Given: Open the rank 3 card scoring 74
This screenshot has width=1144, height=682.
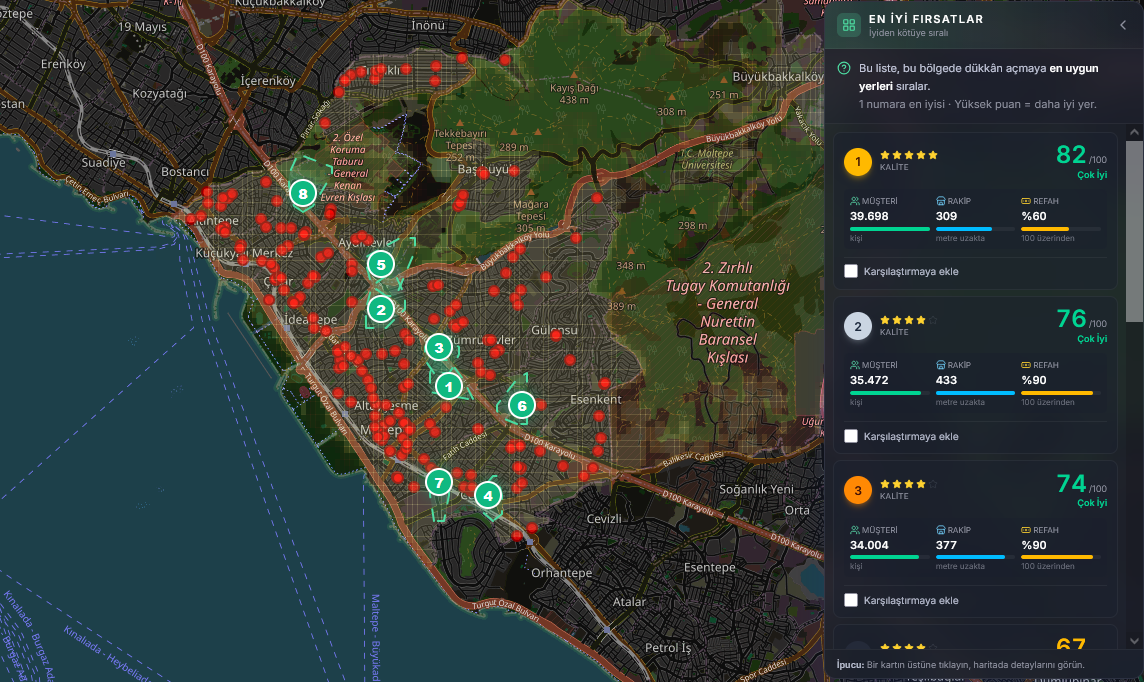Looking at the screenshot, I should tap(975, 539).
